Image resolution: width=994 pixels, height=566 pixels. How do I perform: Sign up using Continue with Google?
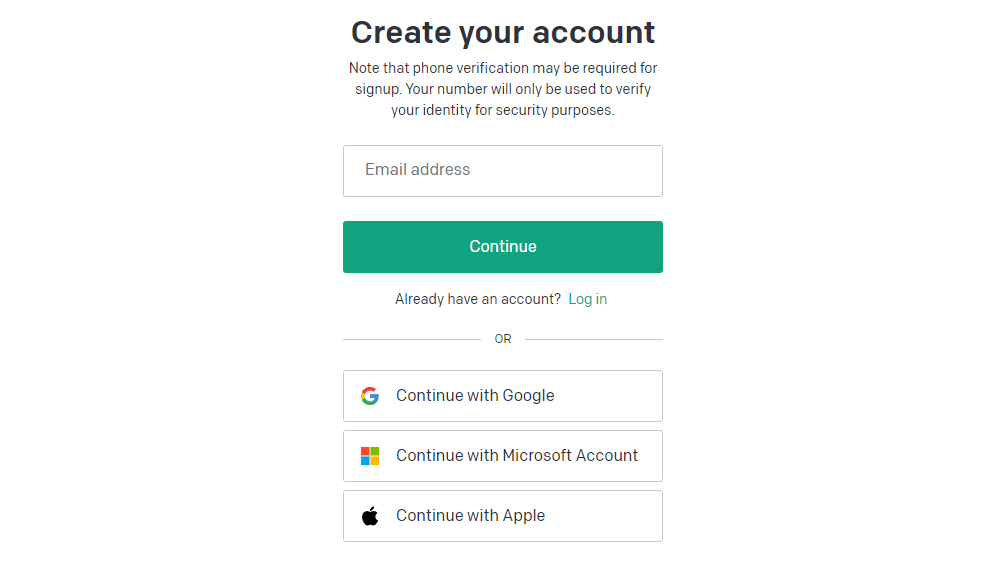coord(503,396)
